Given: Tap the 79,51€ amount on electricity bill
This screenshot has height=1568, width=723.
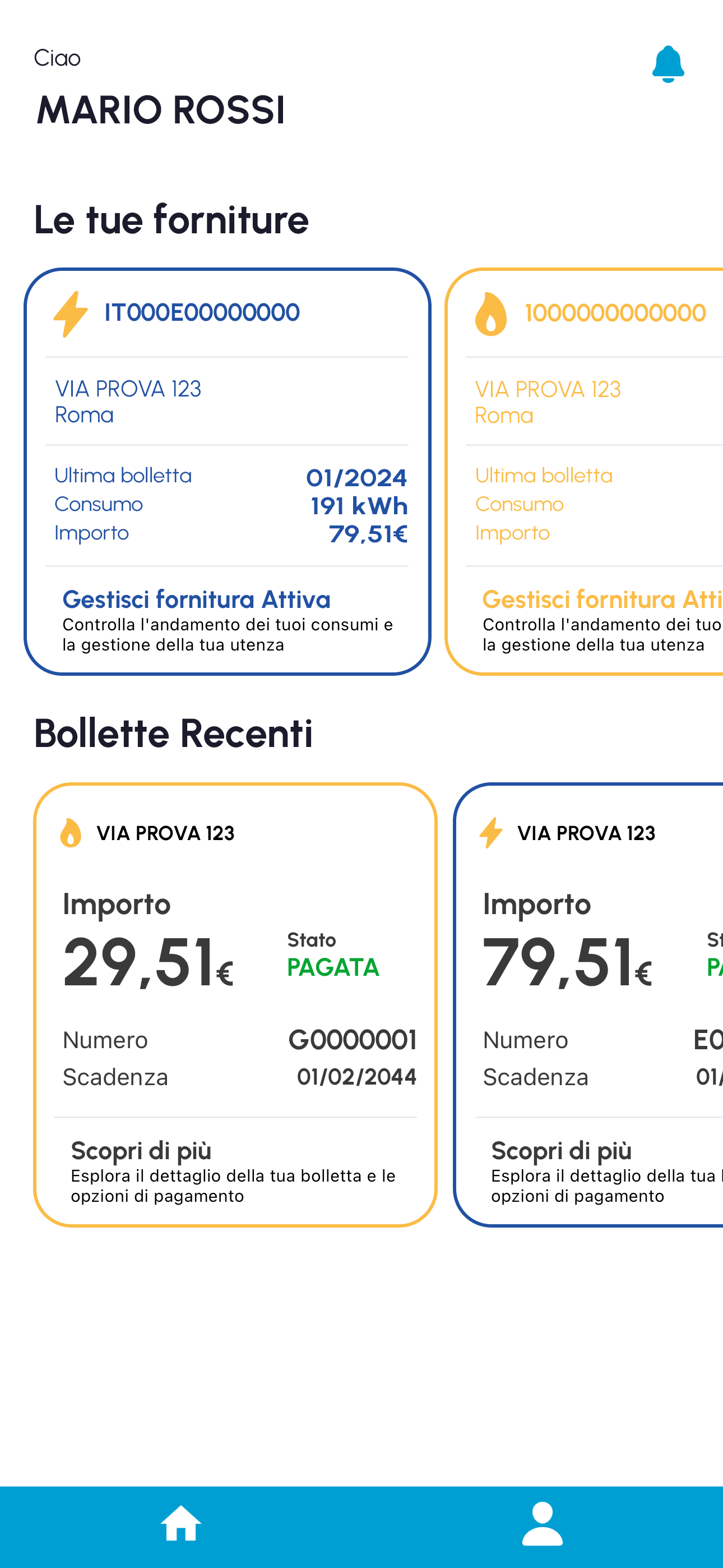Looking at the screenshot, I should click(567, 962).
